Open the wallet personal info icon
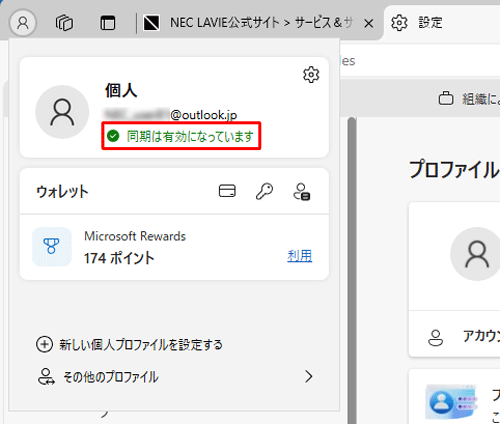Image resolution: width=500 pixels, height=424 pixels. [x=302, y=192]
